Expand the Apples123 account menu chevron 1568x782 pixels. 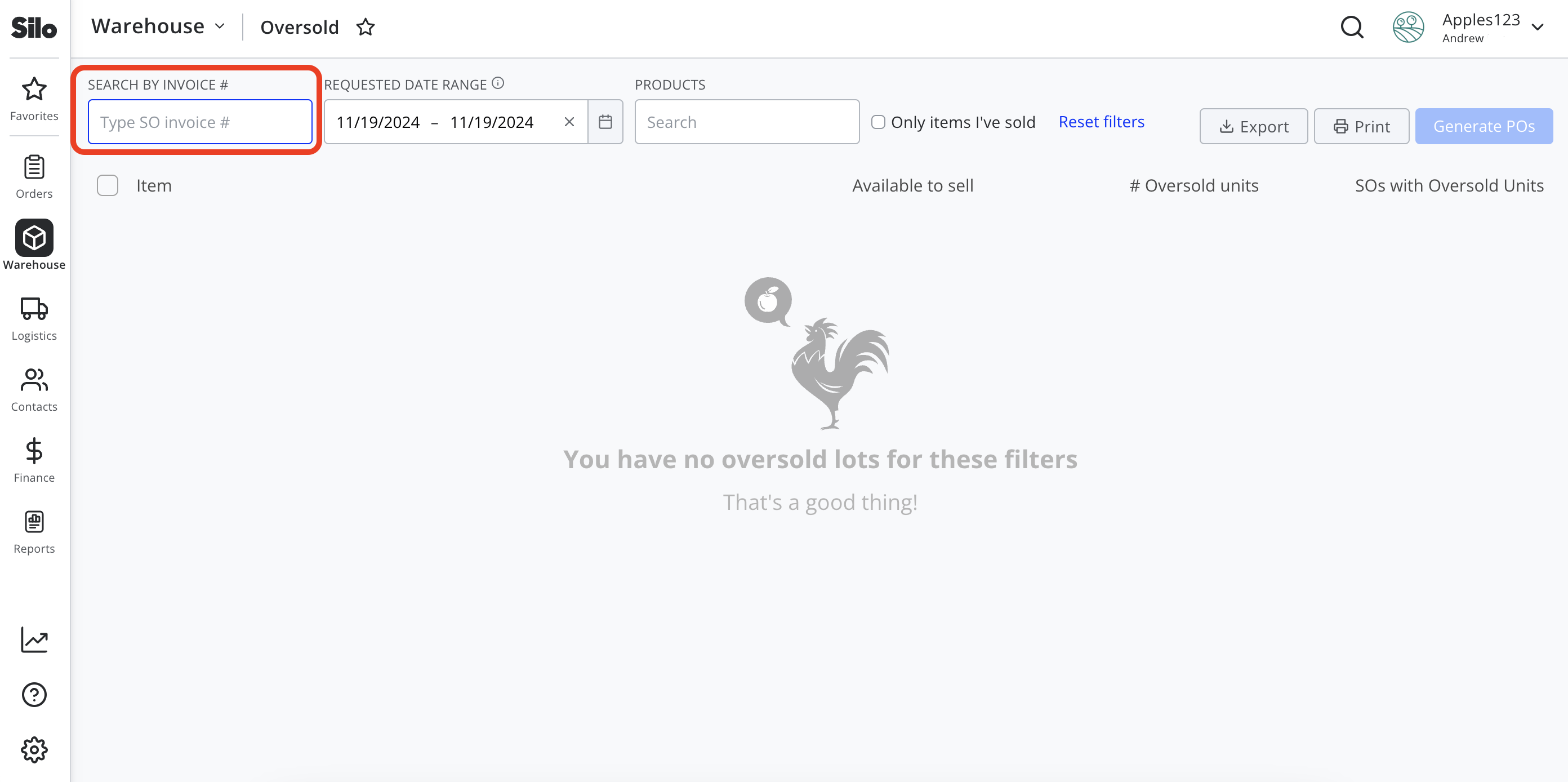tap(1537, 28)
